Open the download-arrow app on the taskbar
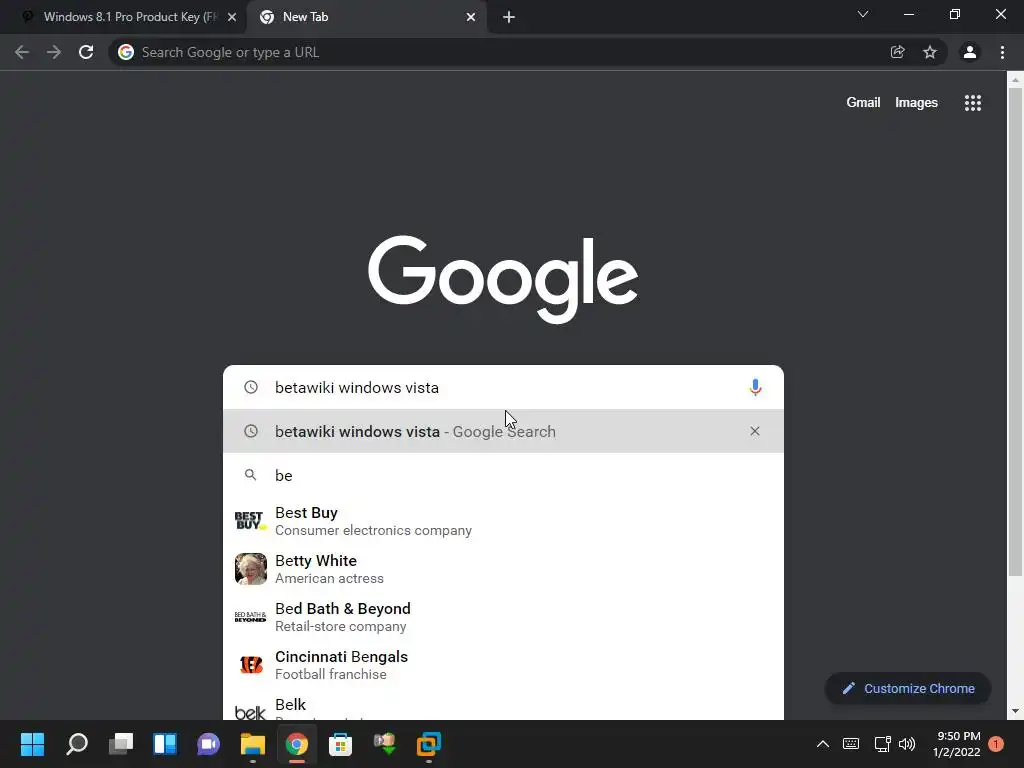Image resolution: width=1024 pixels, height=768 pixels. point(385,744)
